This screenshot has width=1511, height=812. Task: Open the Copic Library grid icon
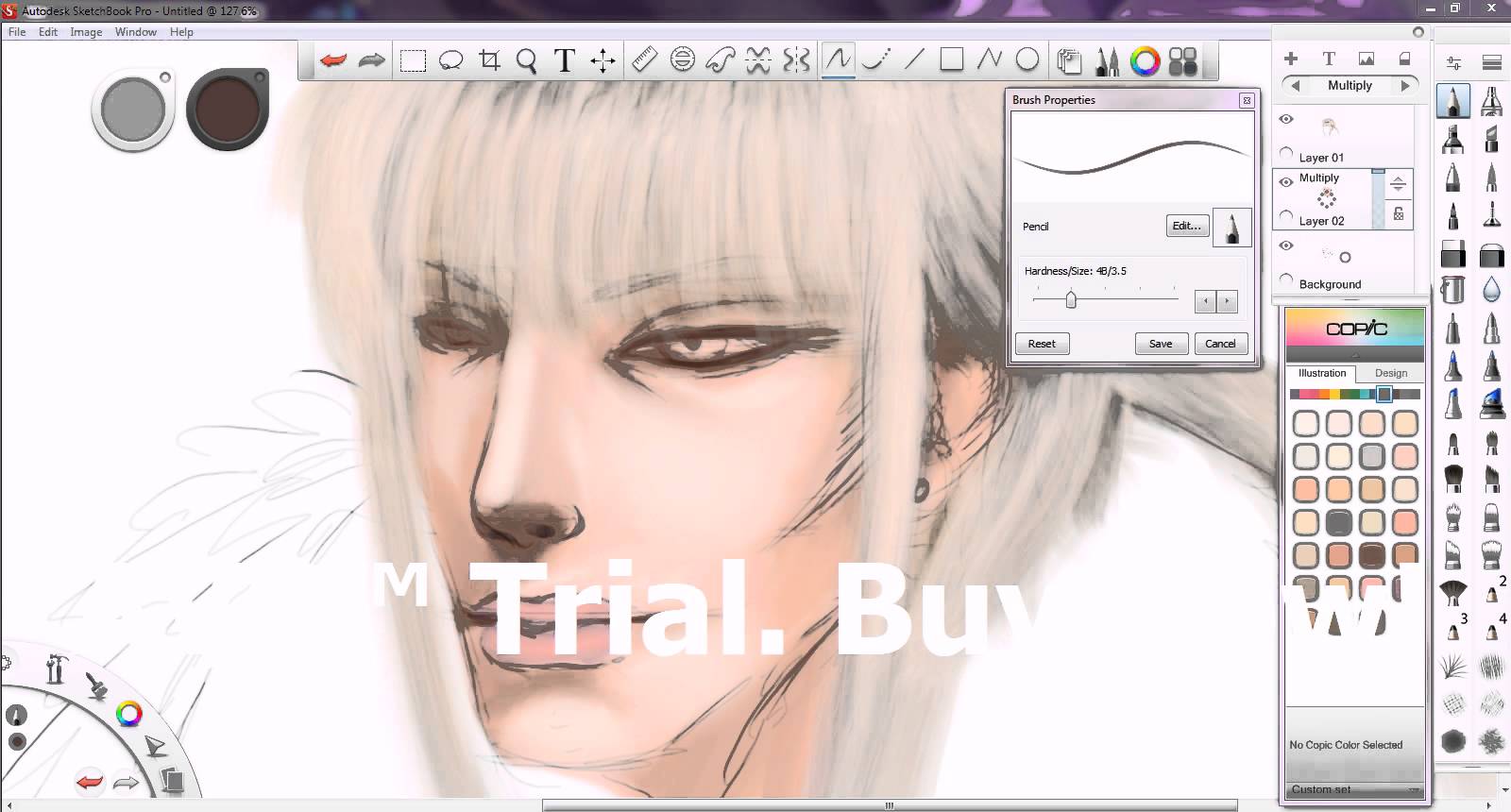[1183, 61]
